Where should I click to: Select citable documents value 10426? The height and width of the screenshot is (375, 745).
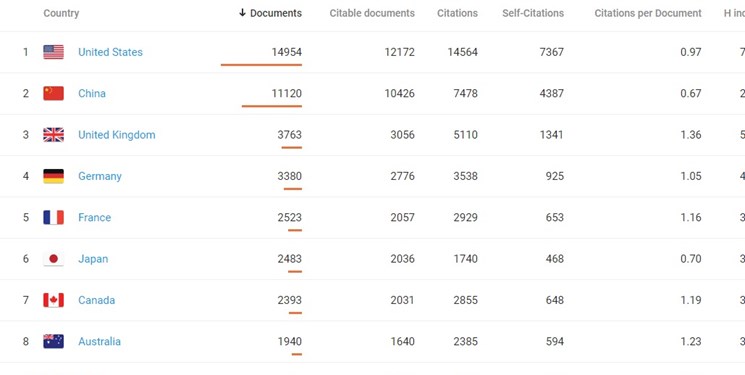pos(400,93)
